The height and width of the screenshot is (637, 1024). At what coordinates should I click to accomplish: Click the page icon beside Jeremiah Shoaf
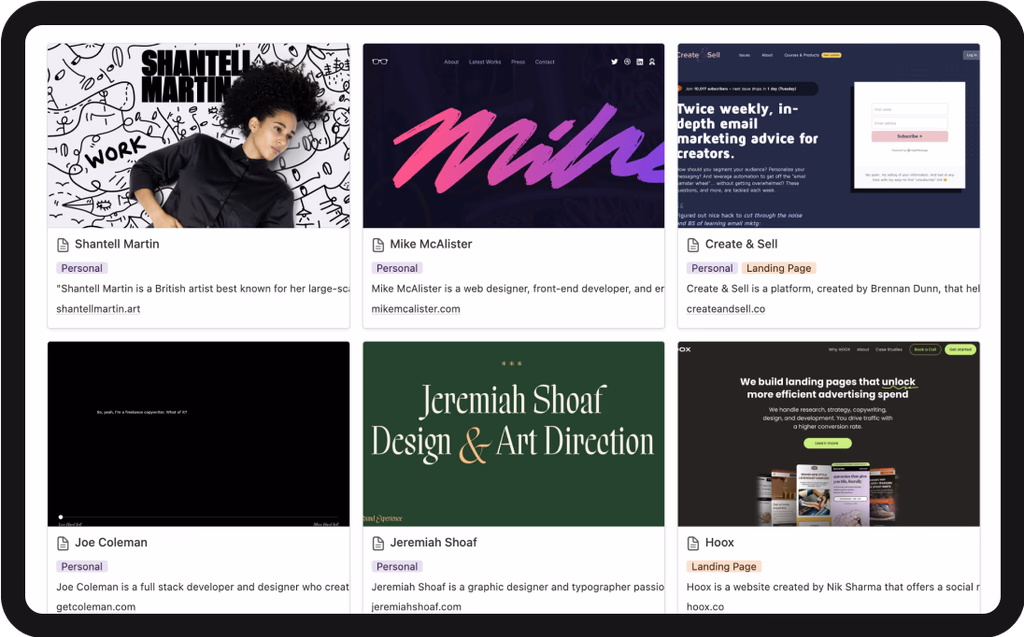tap(378, 543)
